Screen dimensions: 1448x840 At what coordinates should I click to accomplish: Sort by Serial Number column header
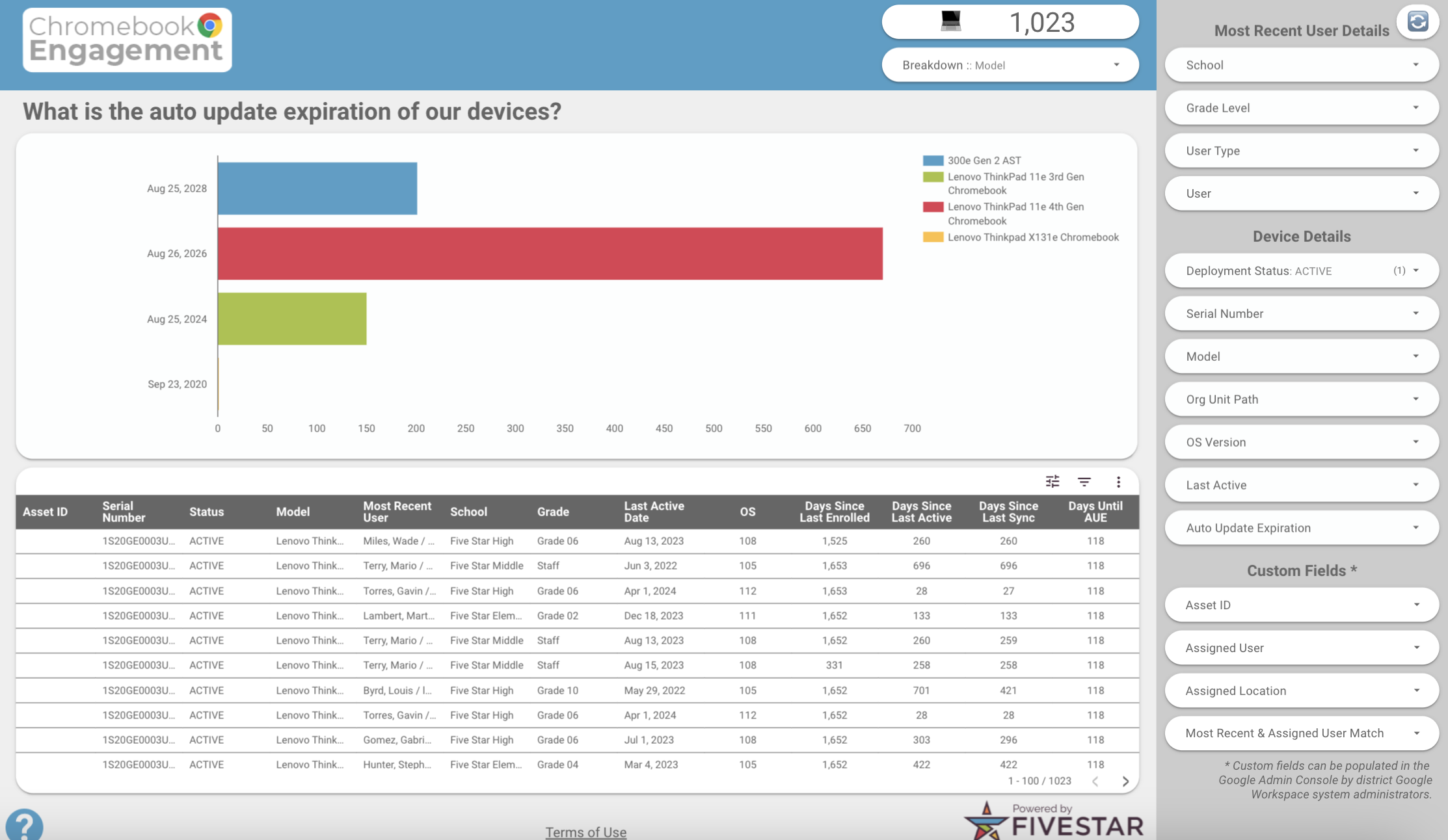pyautogui.click(x=124, y=512)
